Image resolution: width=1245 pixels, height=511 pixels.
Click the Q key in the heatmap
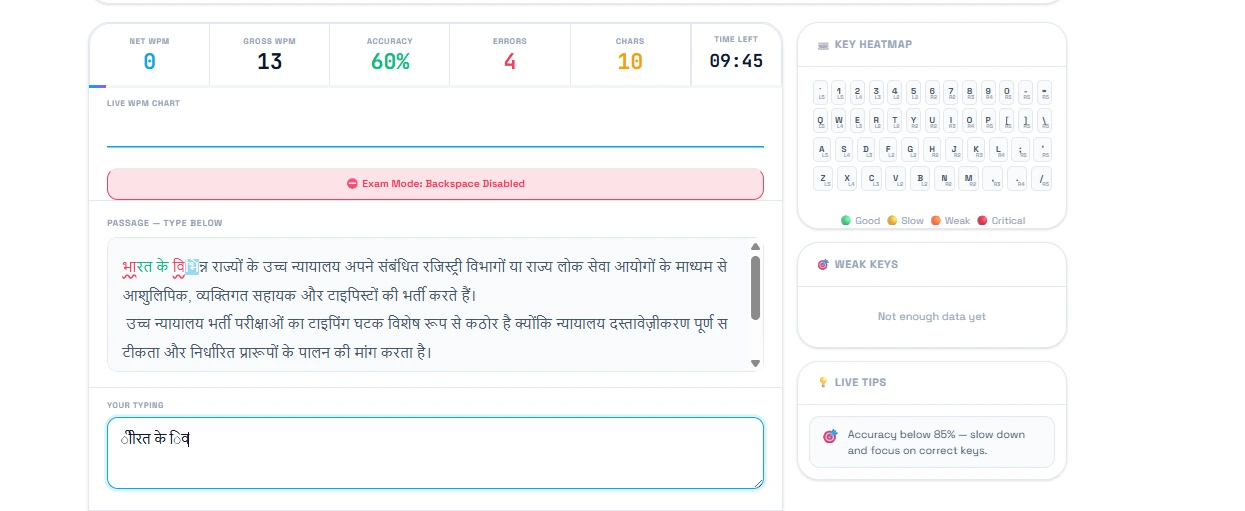tap(820, 120)
